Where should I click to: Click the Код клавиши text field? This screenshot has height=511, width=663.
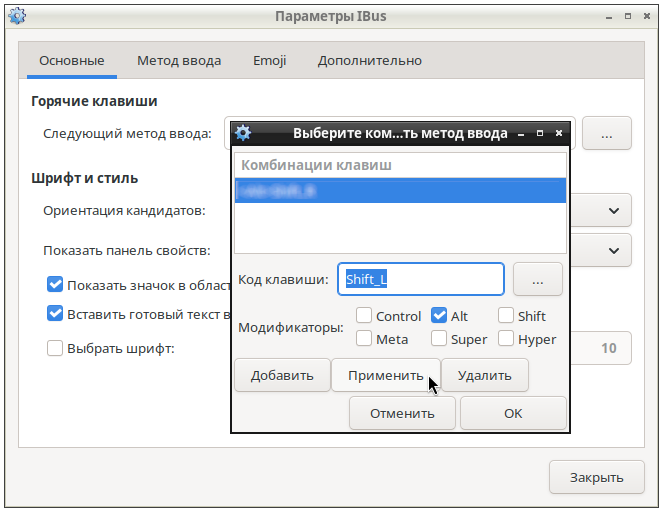tap(420, 280)
